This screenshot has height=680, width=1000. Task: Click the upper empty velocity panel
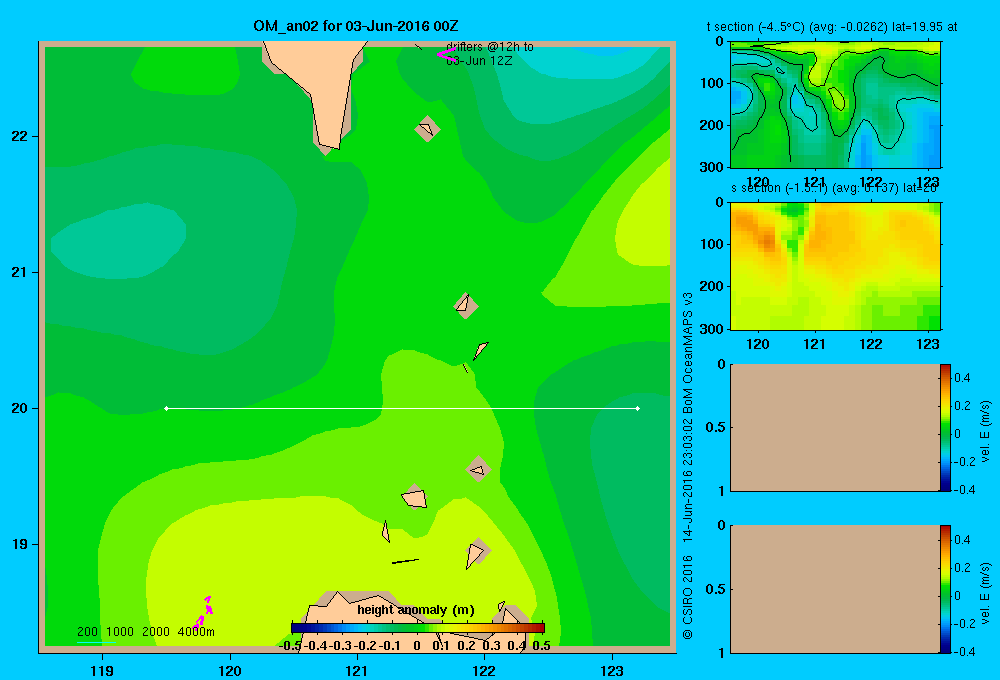(x=834, y=427)
